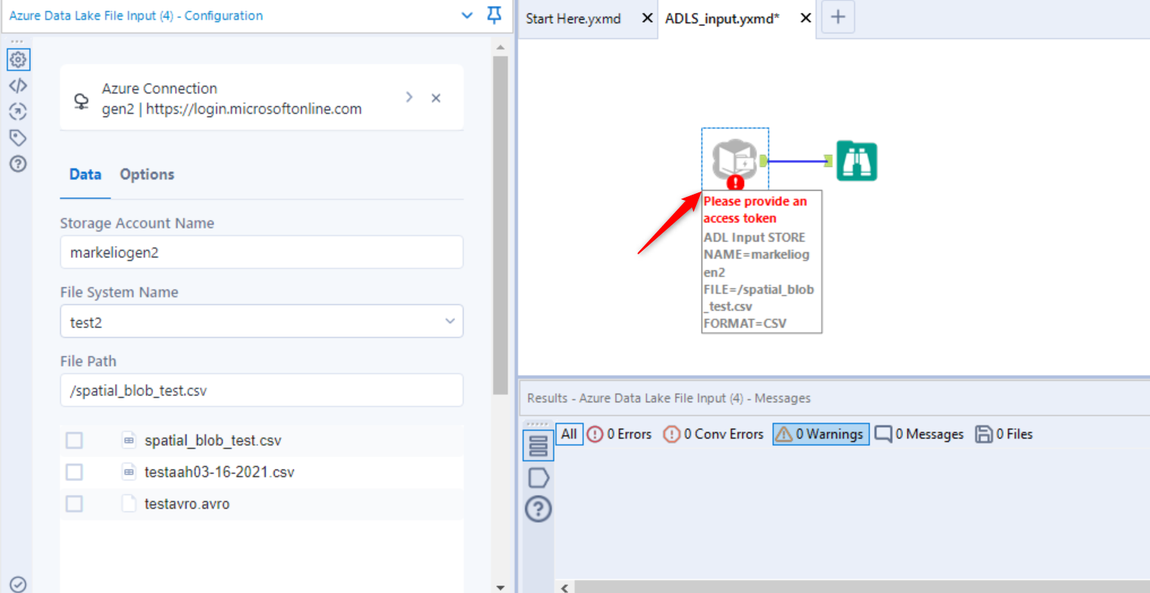
Task: Open the Navigation icon below XML icon
Action: [18, 111]
